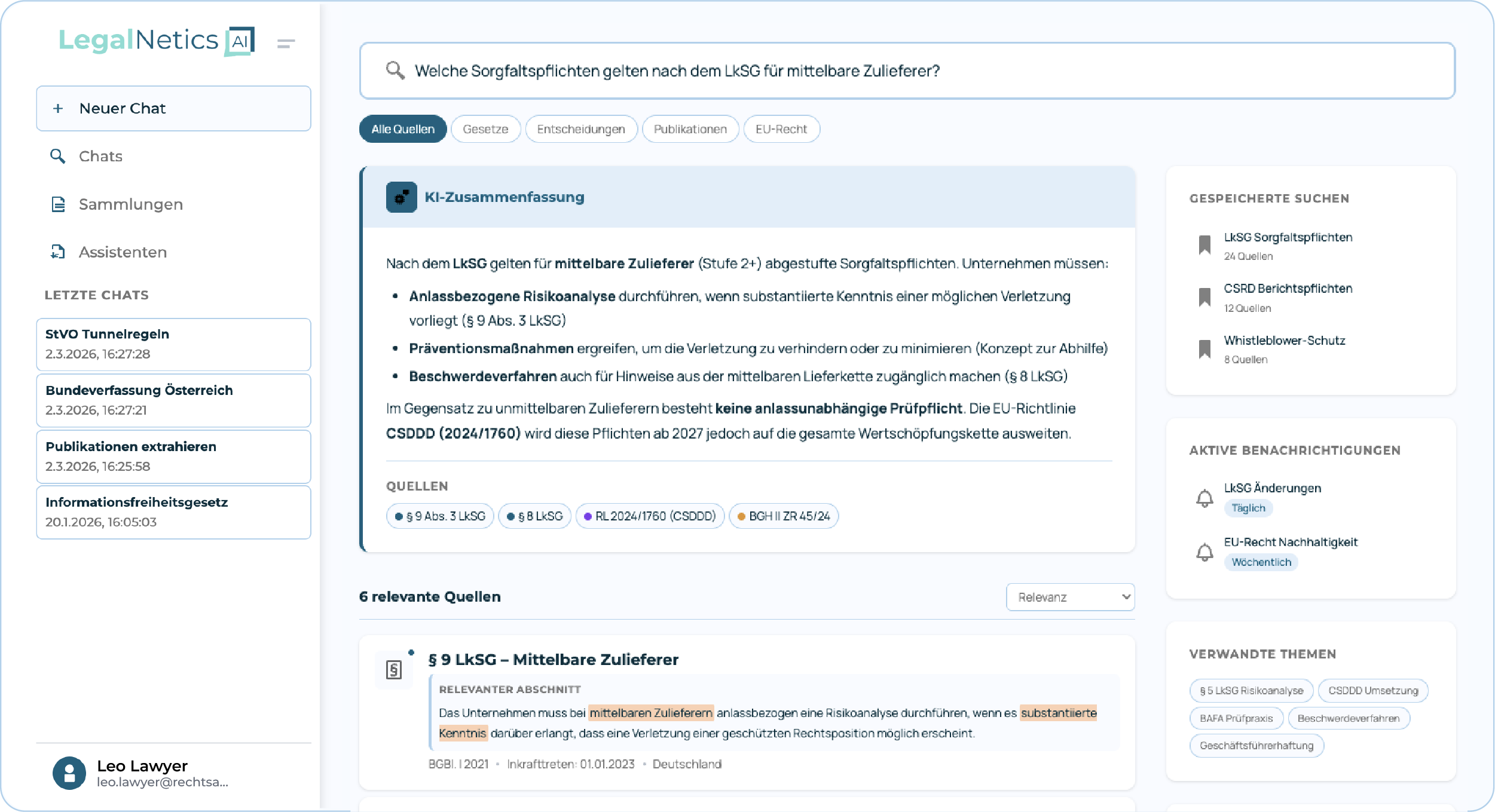The height and width of the screenshot is (812, 1495).
Task: Select the bookmark icon beside LkSG Sorgfaltspflichten
Action: (1205, 245)
